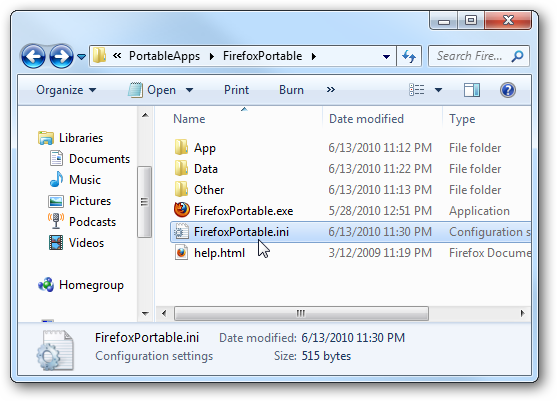Click Print in the toolbar
557x401 pixels.
tap(236, 90)
